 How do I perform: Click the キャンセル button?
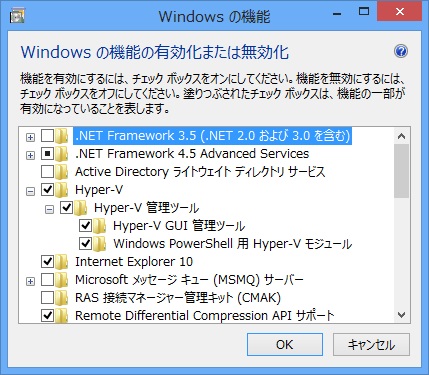tap(371, 344)
